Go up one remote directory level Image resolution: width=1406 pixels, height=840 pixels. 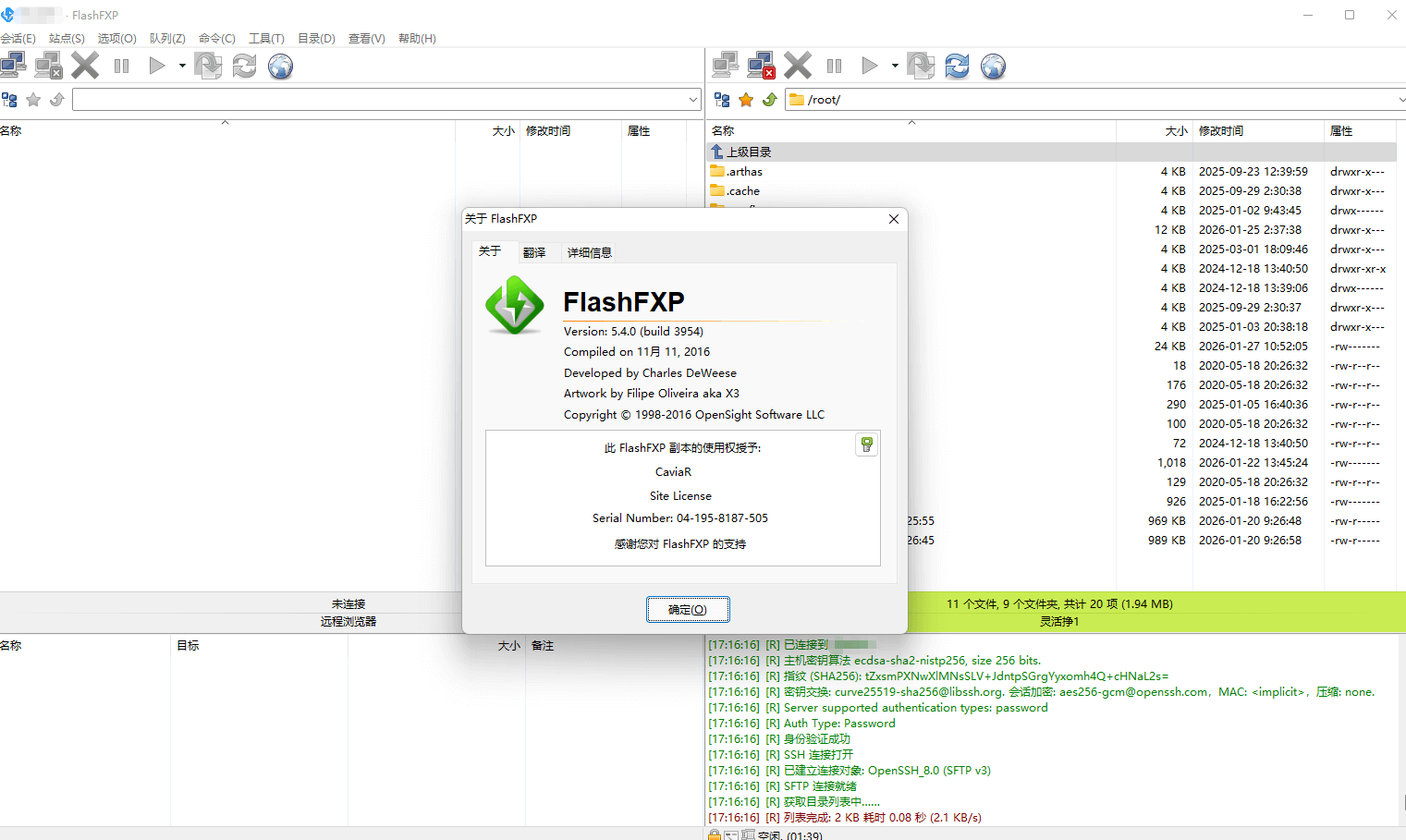coord(769,99)
